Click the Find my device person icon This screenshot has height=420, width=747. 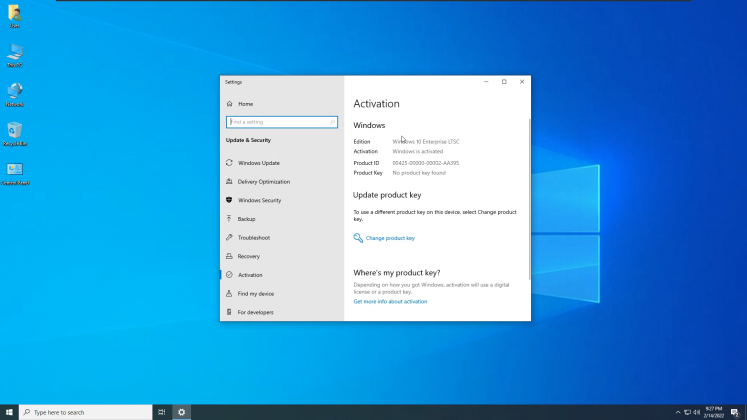click(229, 293)
